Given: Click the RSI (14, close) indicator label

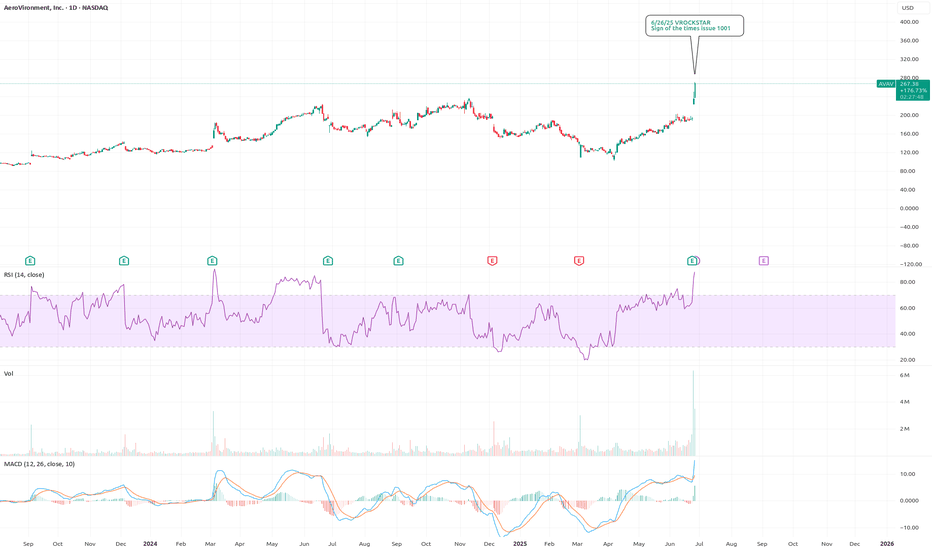Looking at the screenshot, I should (24, 275).
